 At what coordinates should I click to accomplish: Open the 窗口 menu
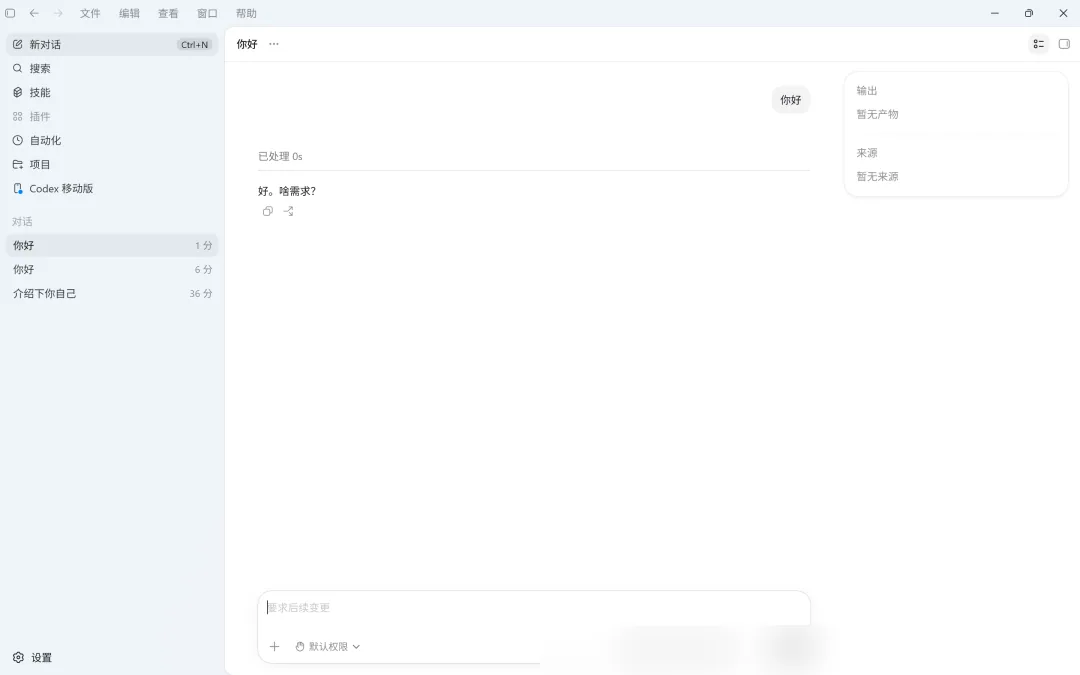207,13
